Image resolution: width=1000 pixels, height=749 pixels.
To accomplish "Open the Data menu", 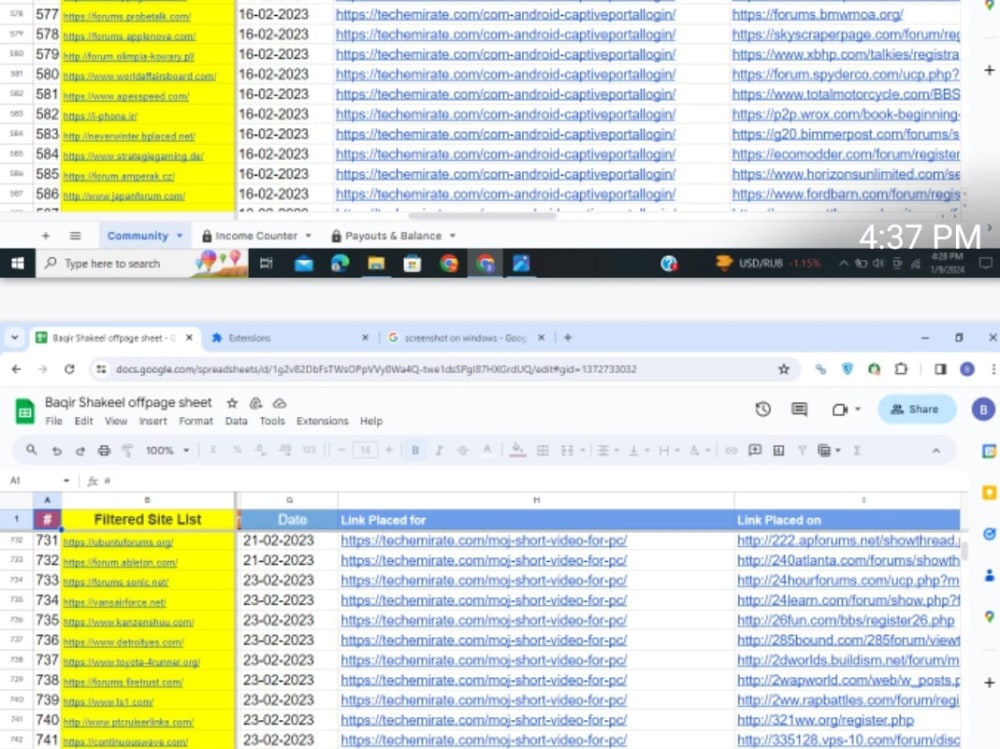I will (x=236, y=421).
